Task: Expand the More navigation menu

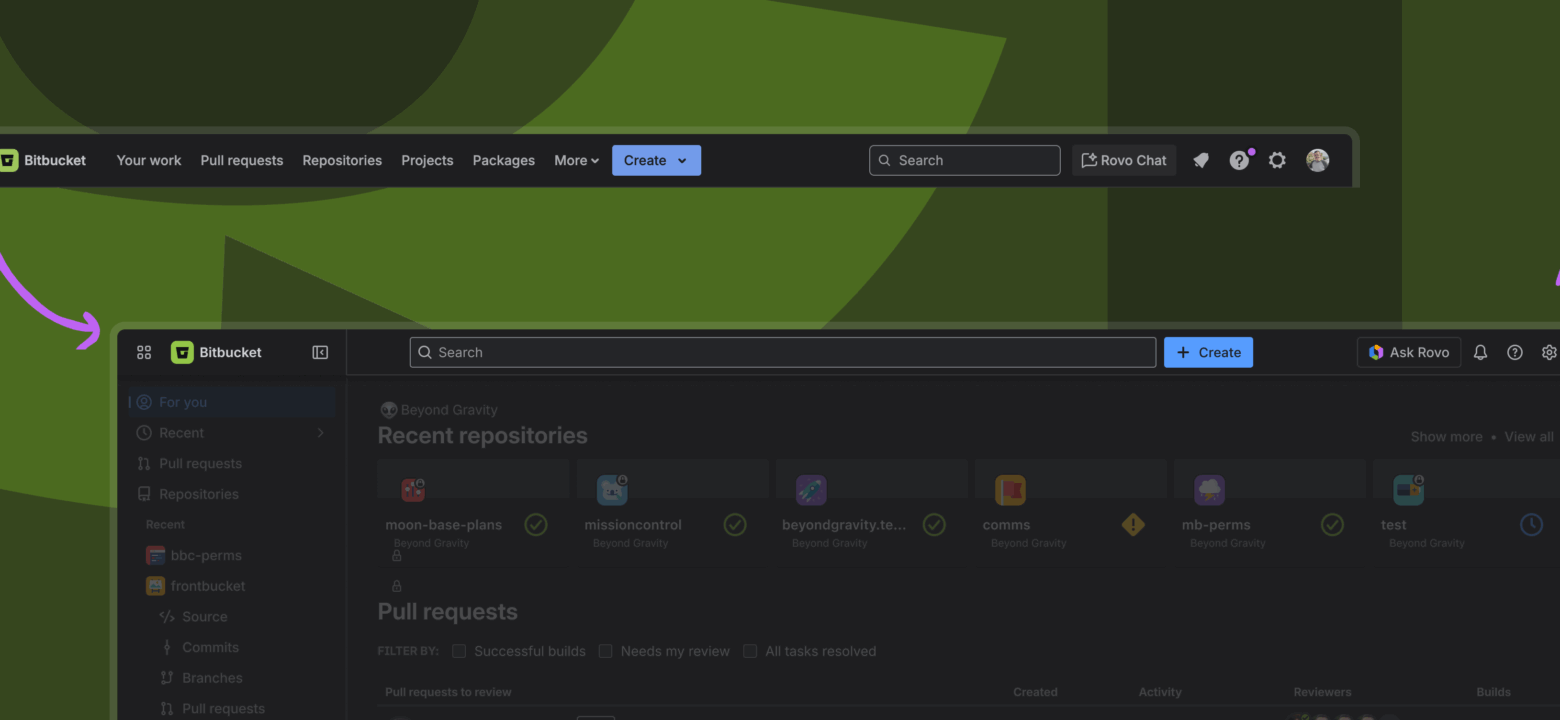Action: (x=576, y=160)
